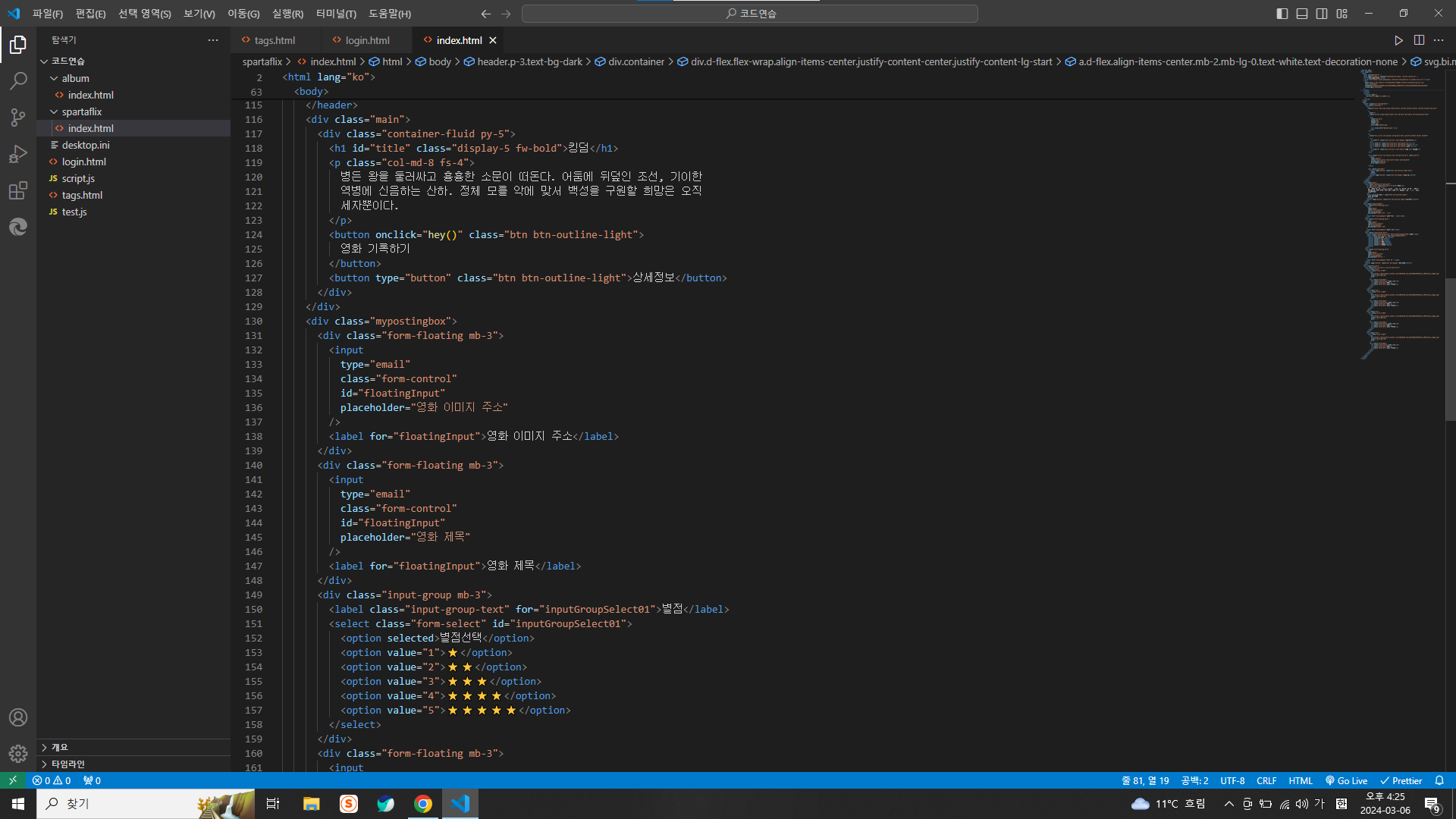Change the 공백: 2 indentation setting
Image resolution: width=1456 pixels, height=819 pixels.
coord(1194,780)
